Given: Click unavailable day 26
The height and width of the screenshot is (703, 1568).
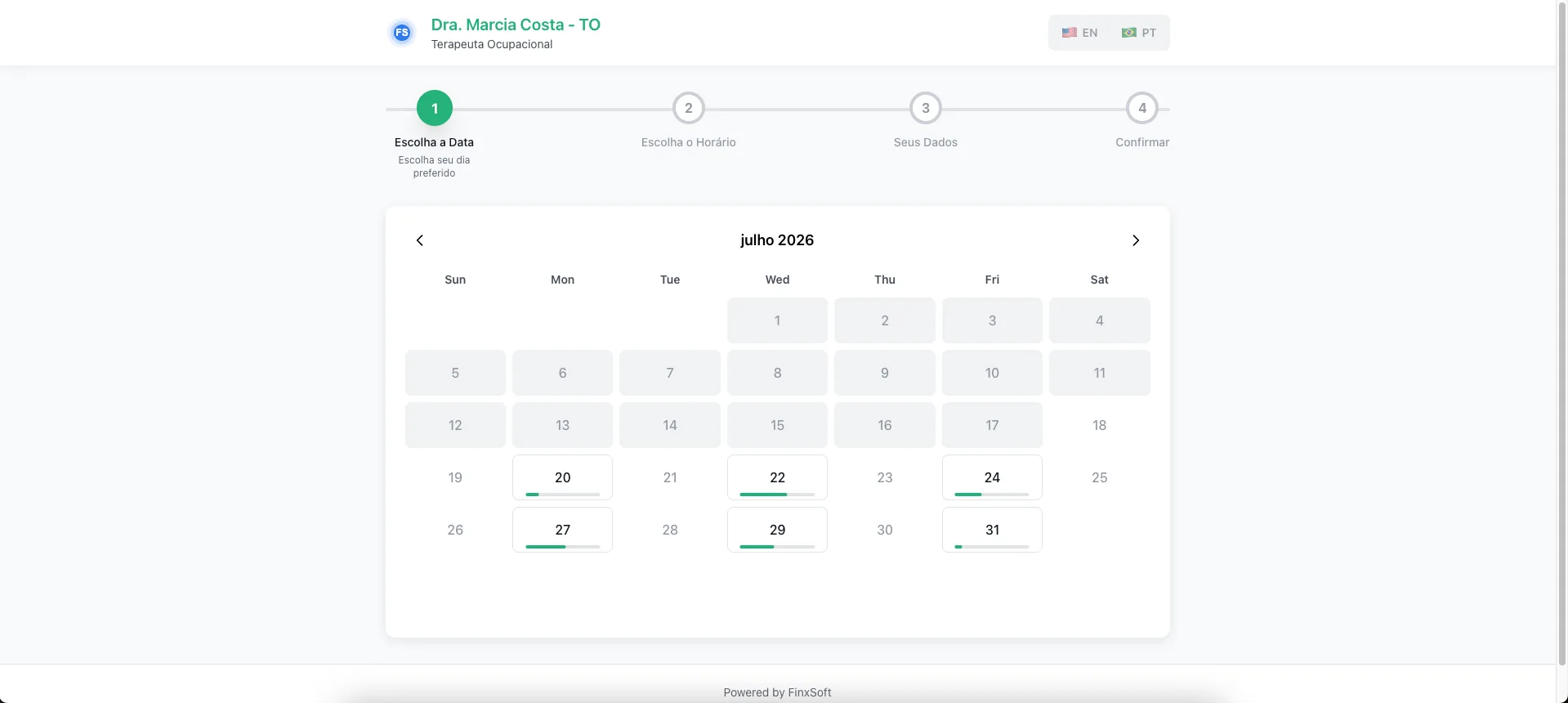Looking at the screenshot, I should click(455, 530).
